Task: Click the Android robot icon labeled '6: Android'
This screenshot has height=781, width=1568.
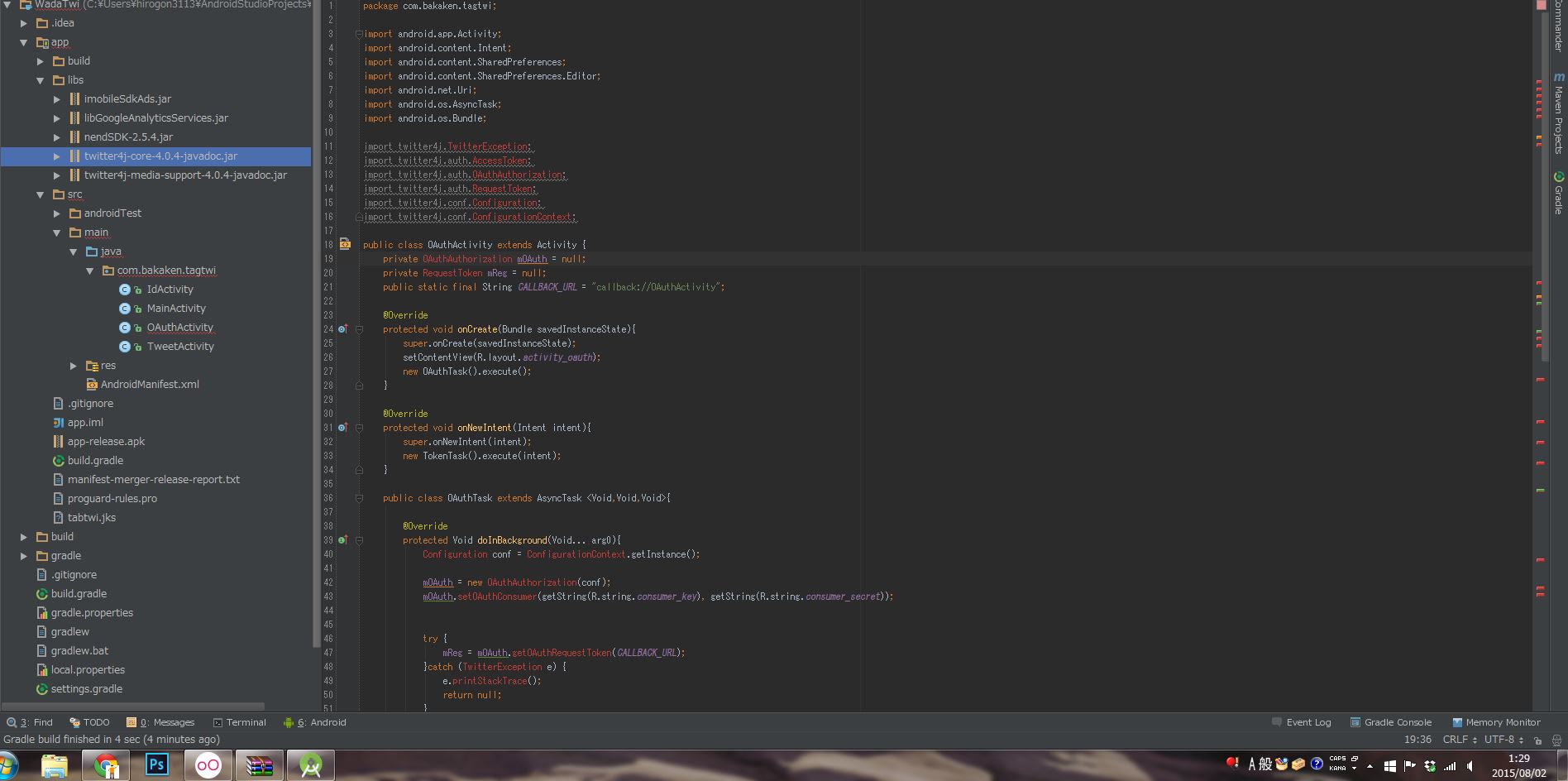Action: (x=289, y=721)
